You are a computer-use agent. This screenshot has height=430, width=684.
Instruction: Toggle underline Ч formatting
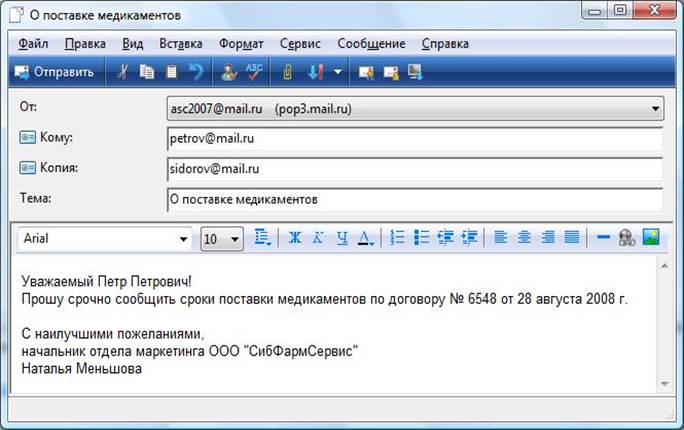pyautogui.click(x=342, y=238)
